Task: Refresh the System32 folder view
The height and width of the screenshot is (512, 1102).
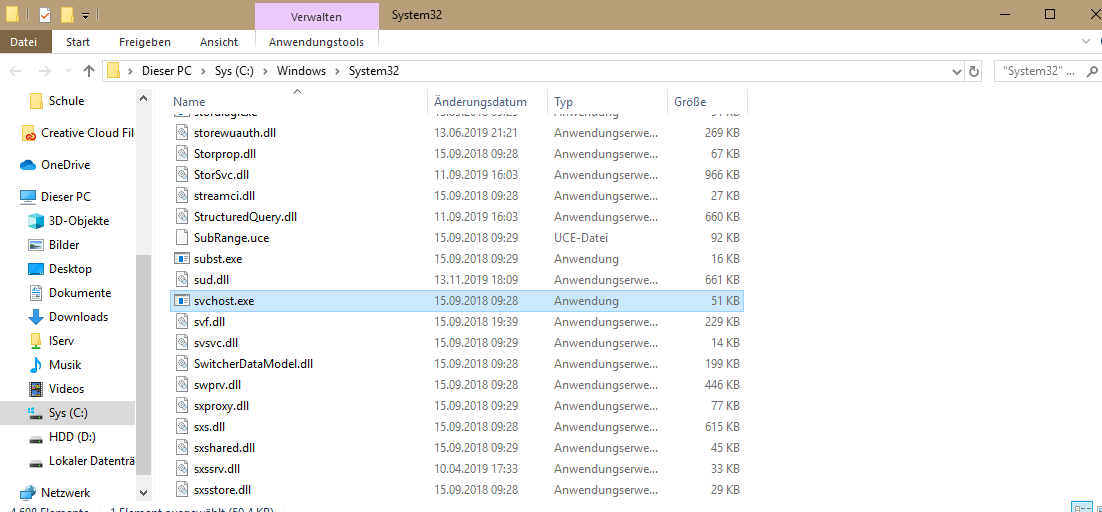Action: [x=973, y=71]
